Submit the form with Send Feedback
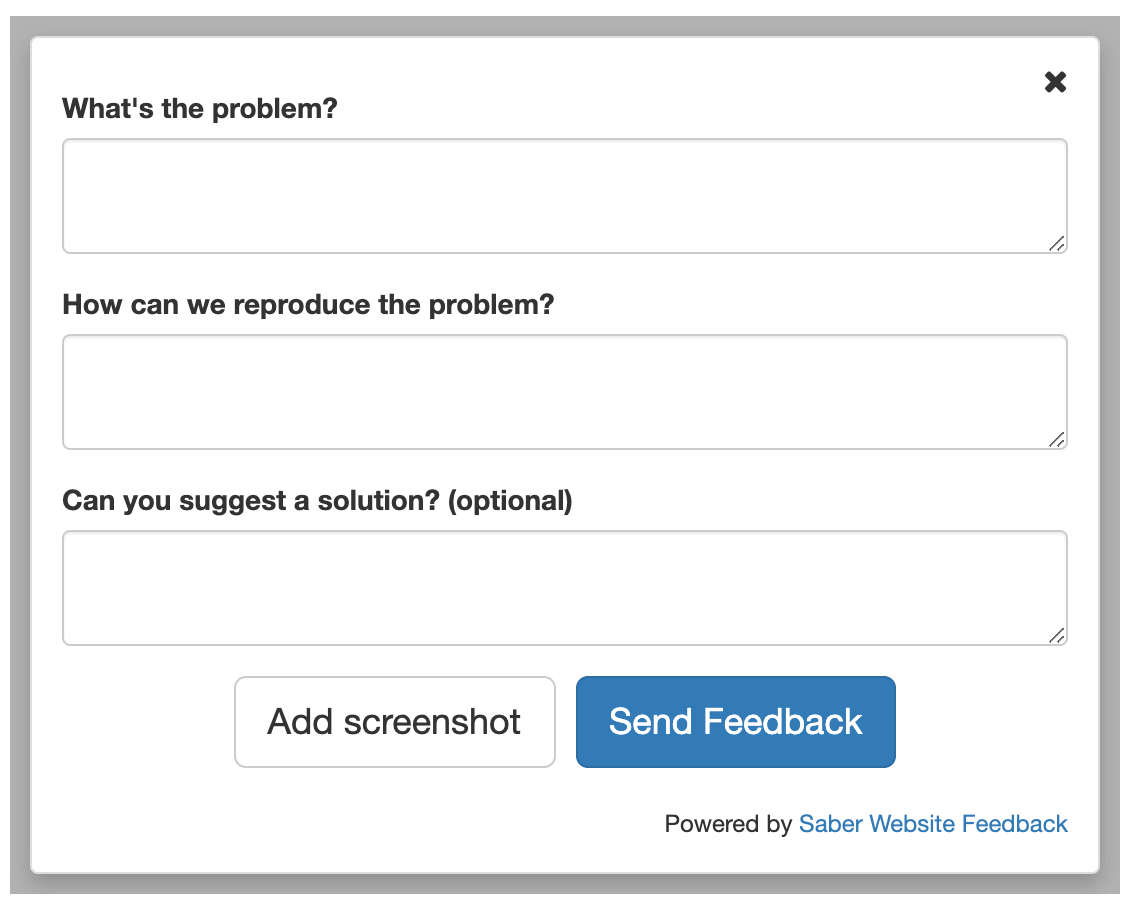1140x906 pixels. 735,722
